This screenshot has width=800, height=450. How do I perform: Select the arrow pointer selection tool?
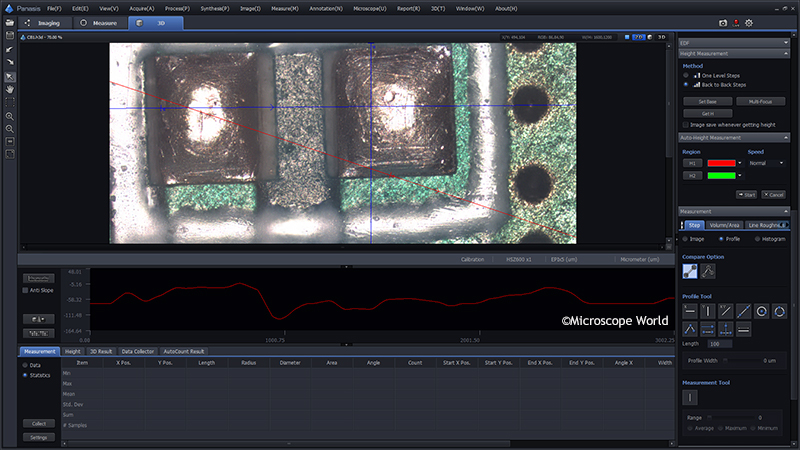(10, 77)
